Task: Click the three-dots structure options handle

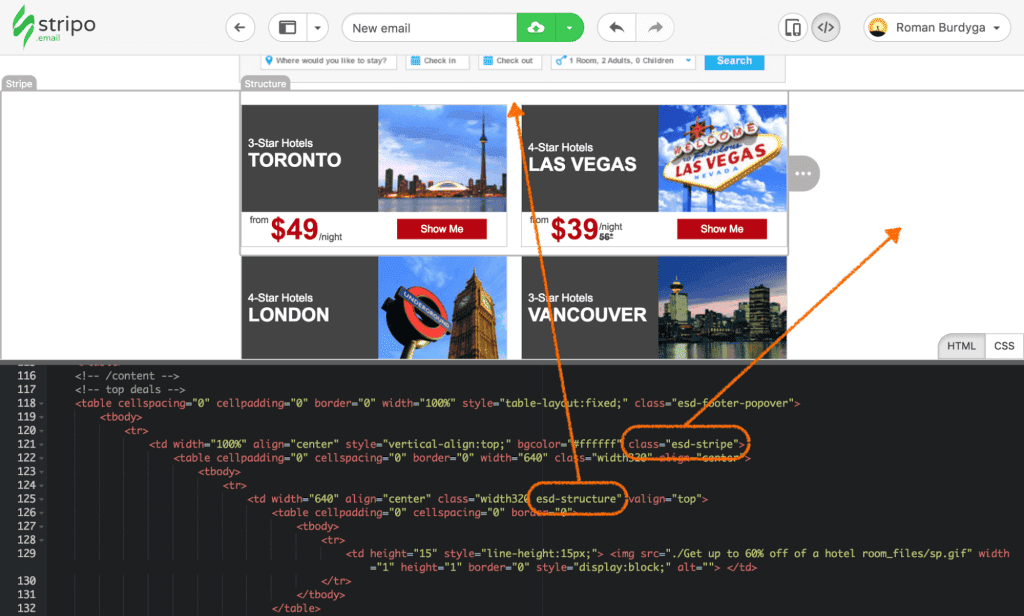Action: click(x=803, y=173)
